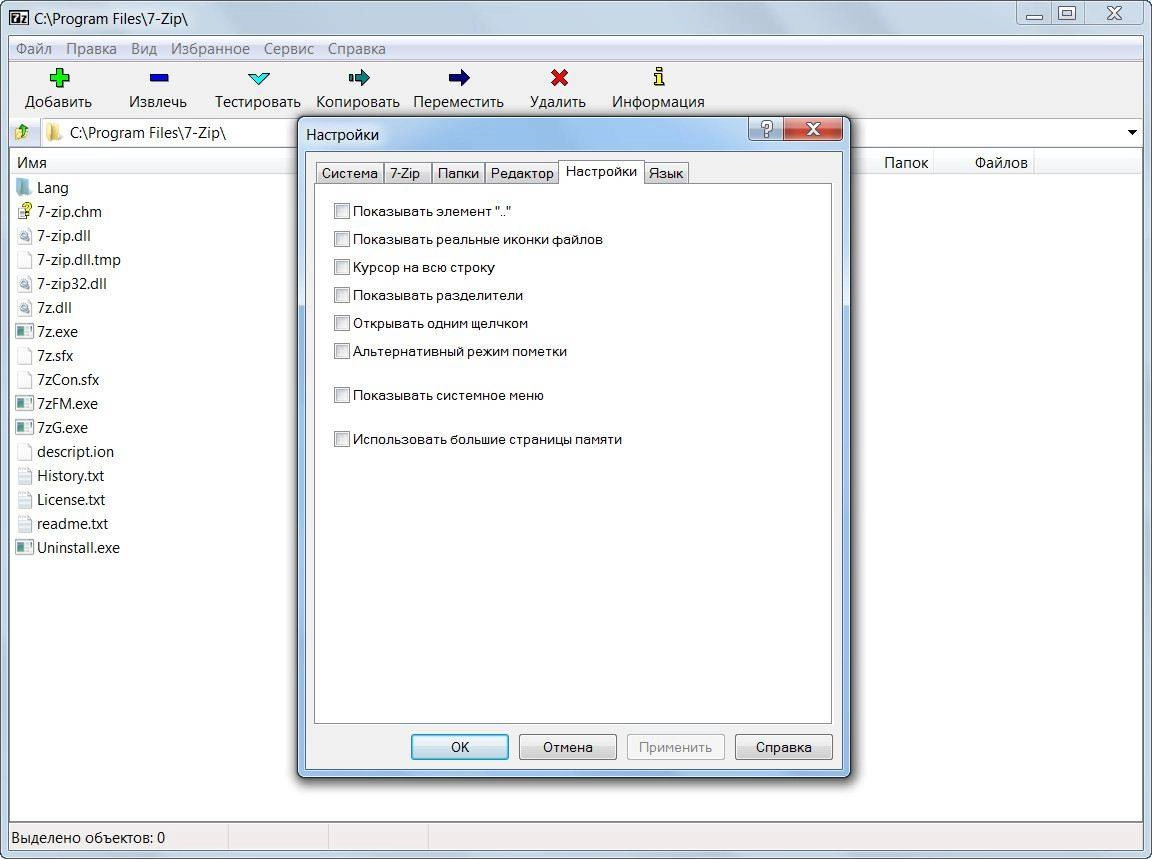
Task: Check Показывать системное меню
Action: point(342,395)
